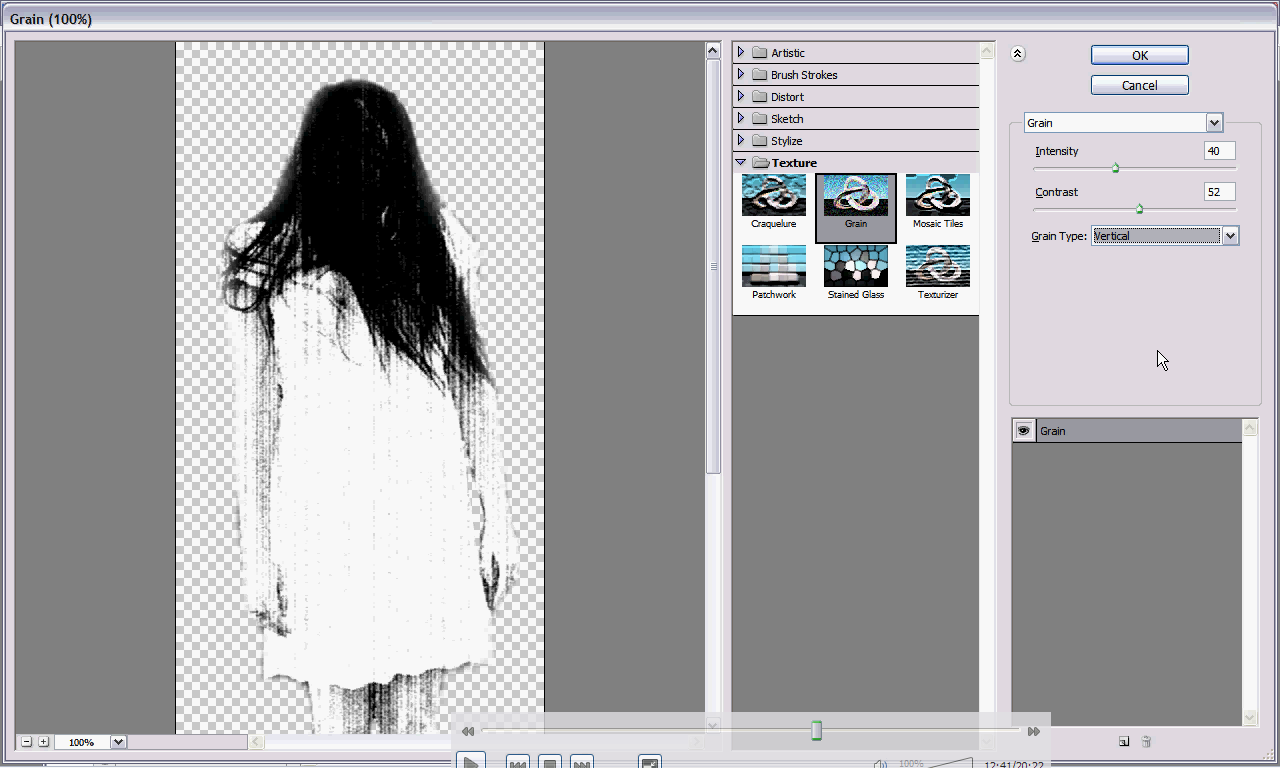Click the video player volume speaker icon
This screenshot has height=768, width=1280.
(x=880, y=763)
